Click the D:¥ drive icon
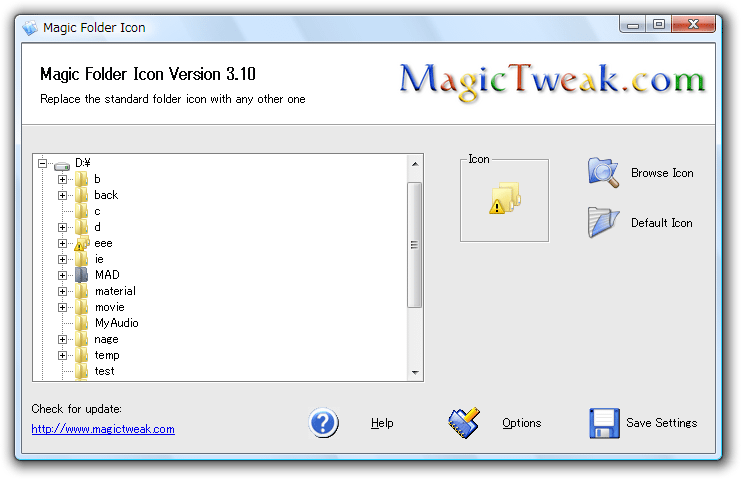Image resolution: width=742 pixels, height=479 pixels. 62,165
